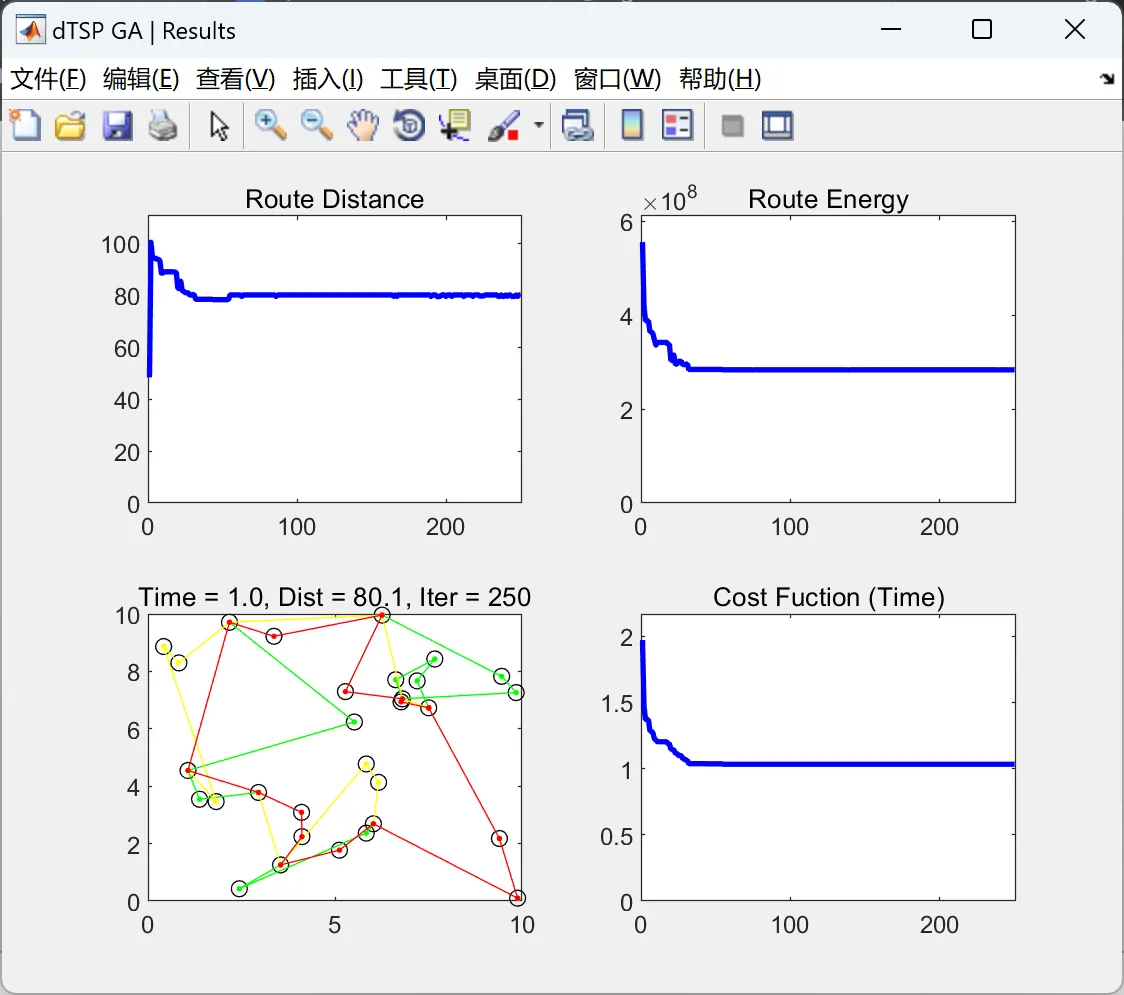Click the Route Energy plot title
This screenshot has width=1124, height=995.
pos(828,199)
